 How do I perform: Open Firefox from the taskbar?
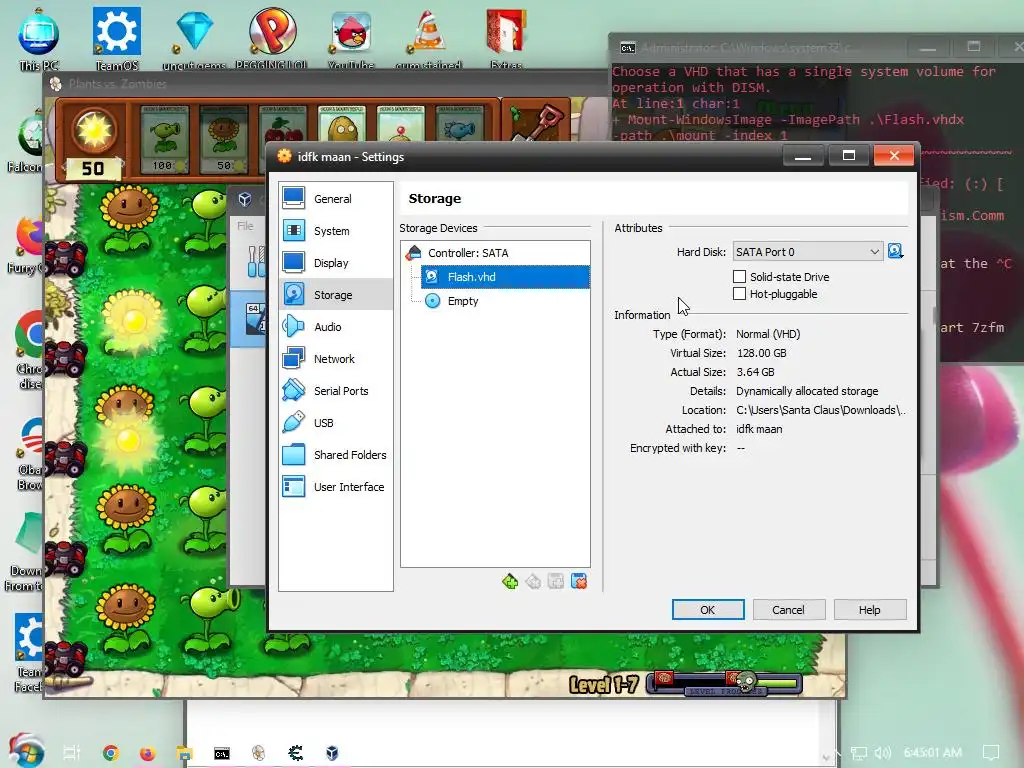[x=148, y=753]
